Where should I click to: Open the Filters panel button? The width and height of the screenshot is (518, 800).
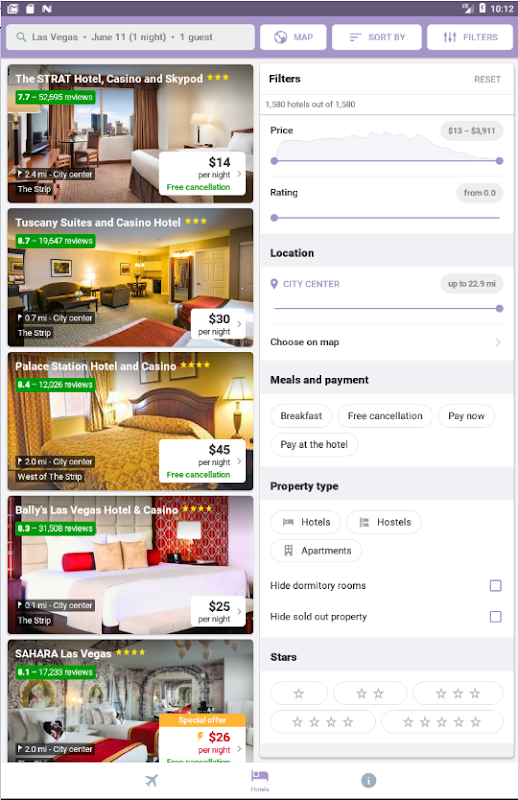coord(470,37)
